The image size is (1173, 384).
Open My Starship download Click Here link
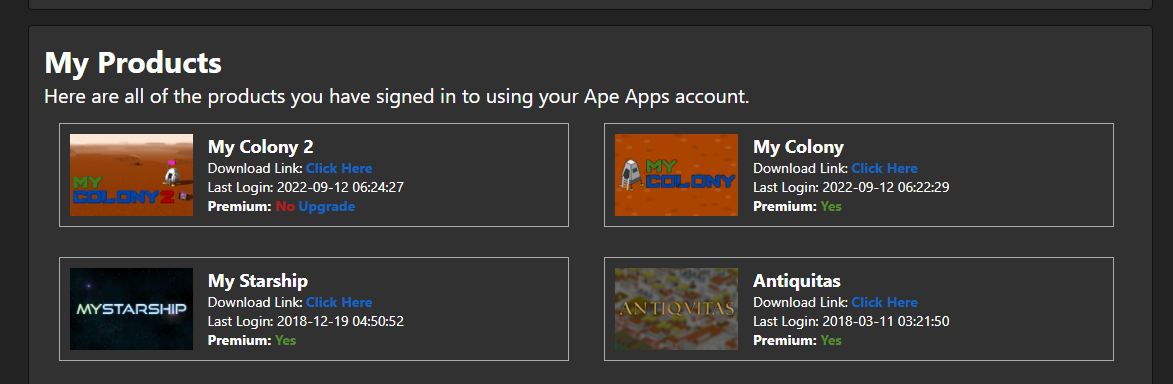(x=339, y=302)
